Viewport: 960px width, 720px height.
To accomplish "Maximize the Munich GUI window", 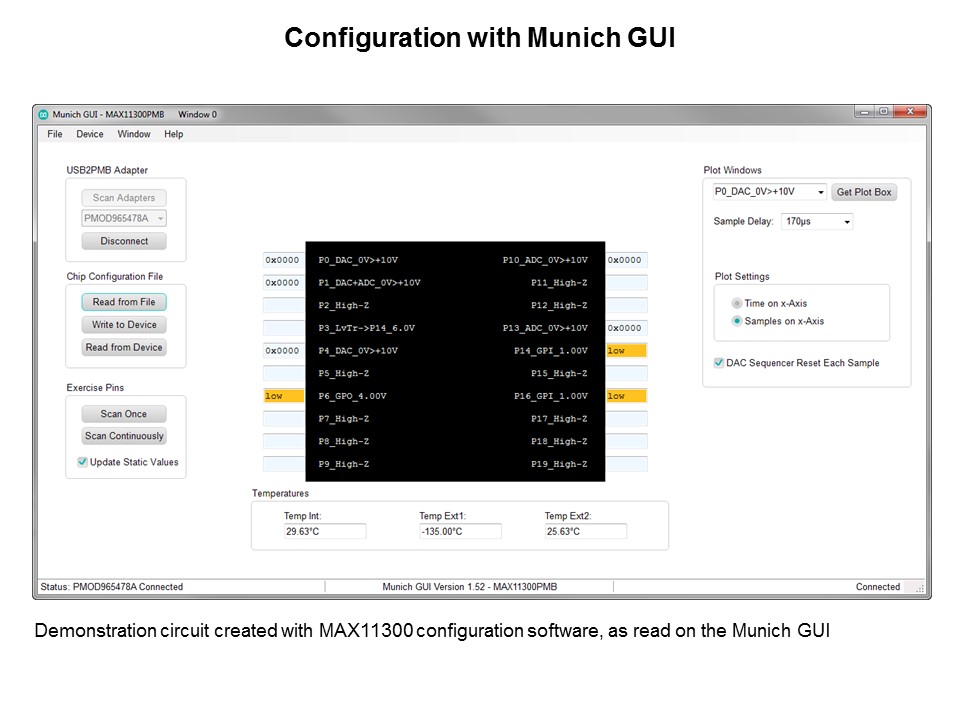I will click(x=883, y=111).
